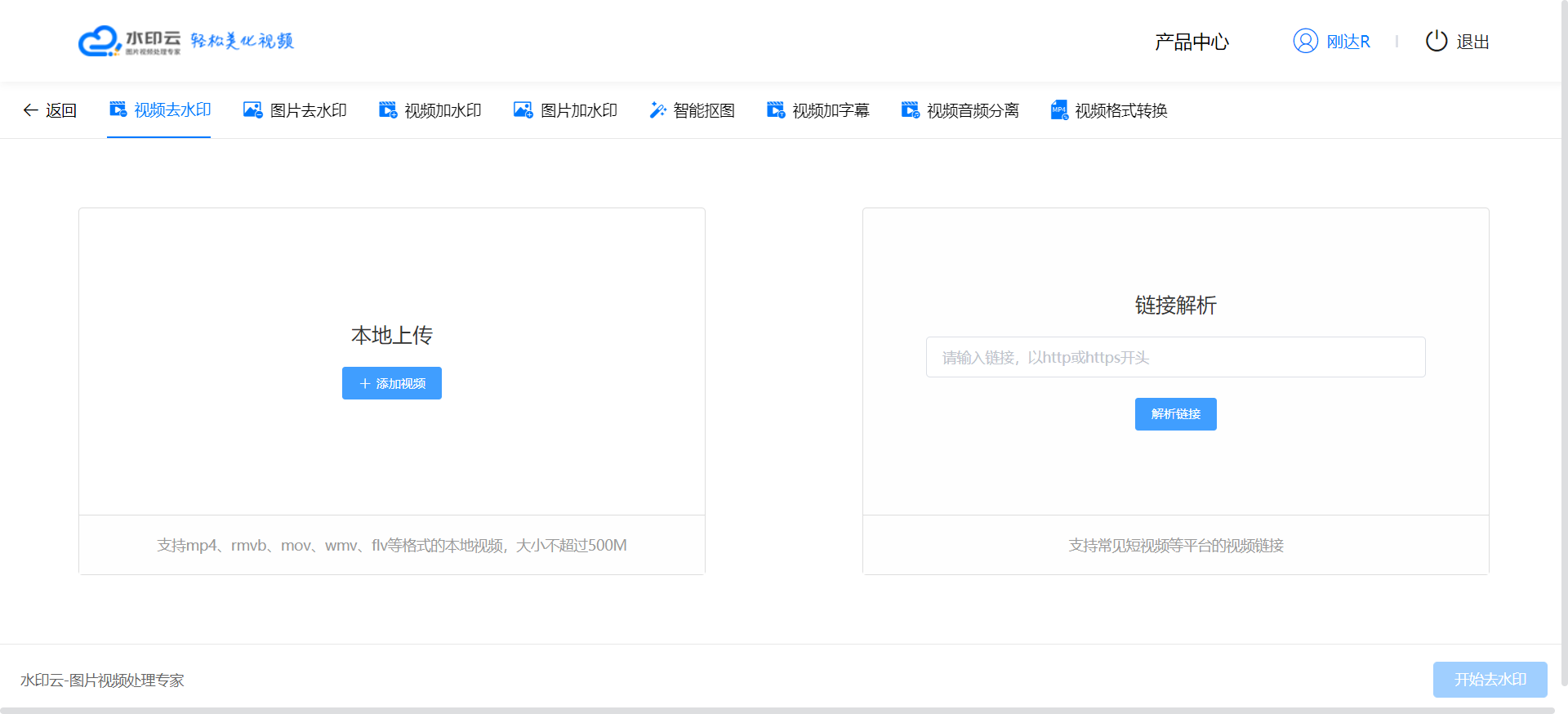Viewport: 1568px width, 714px height.
Task: Focus the link input field
Action: point(1176,357)
